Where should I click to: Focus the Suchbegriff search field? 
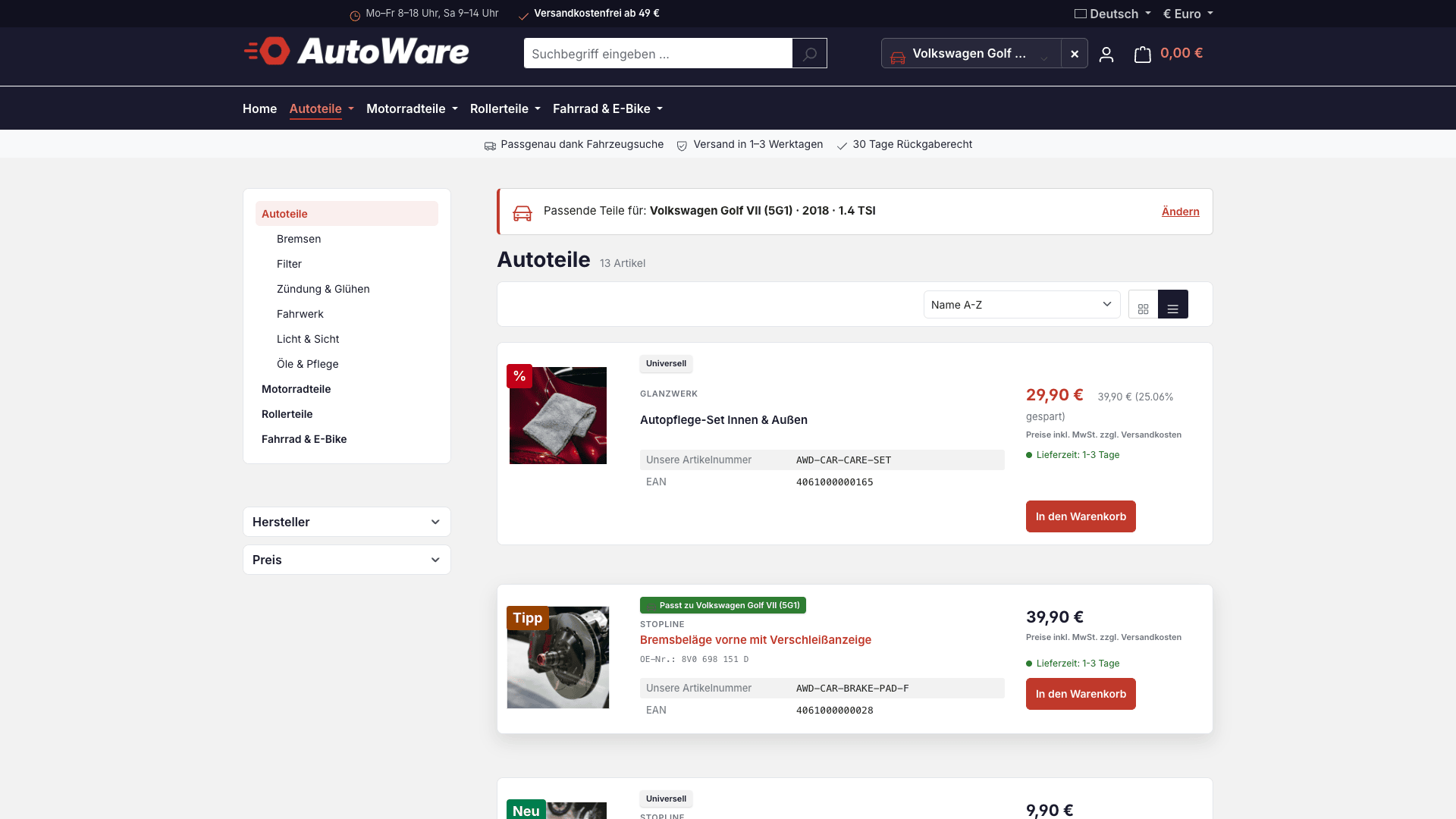click(x=657, y=53)
